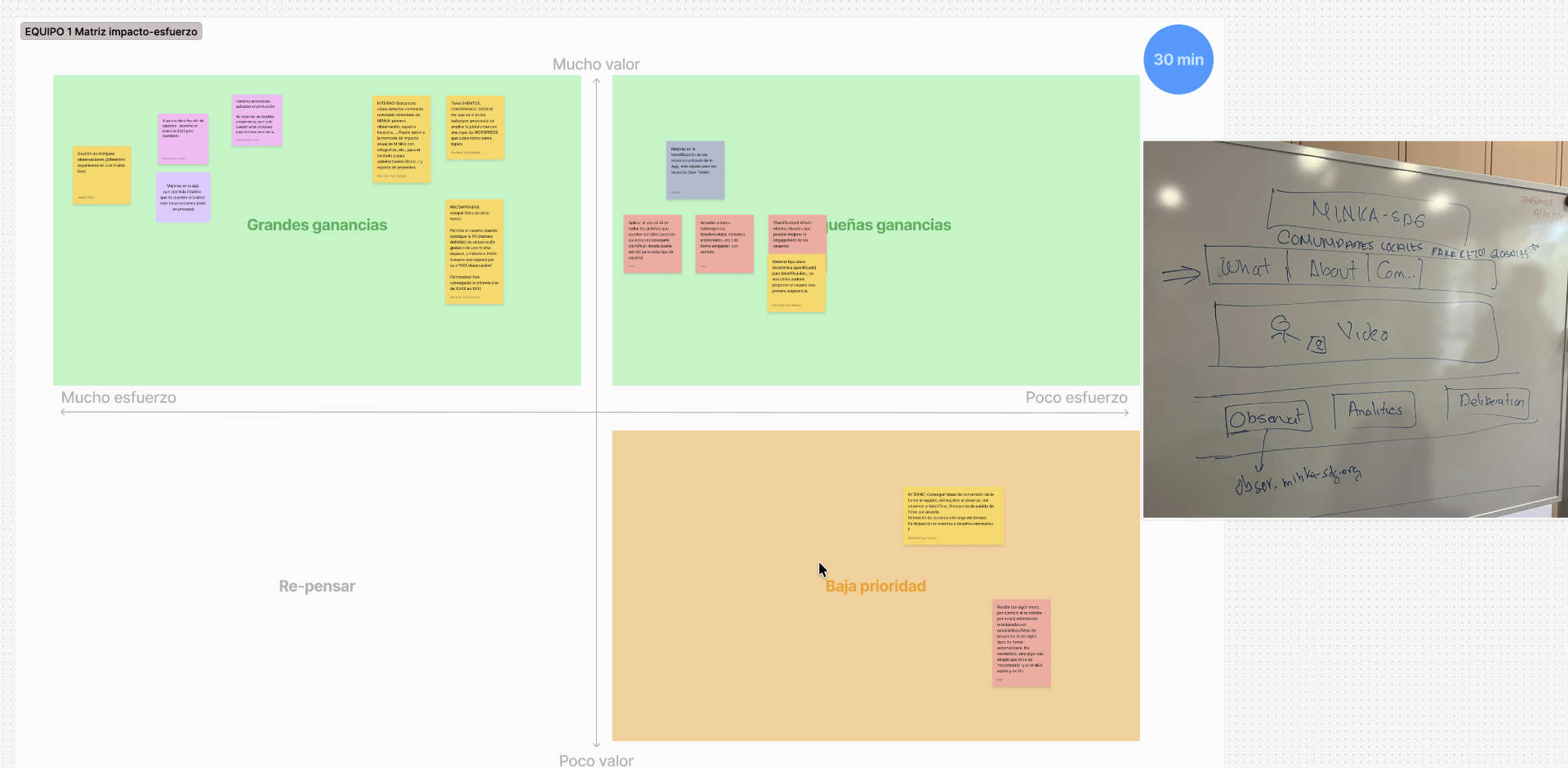The height and width of the screenshot is (768, 1568).
Task: Select the pink sticky about 'identificación de especies'
Action: click(x=183, y=139)
